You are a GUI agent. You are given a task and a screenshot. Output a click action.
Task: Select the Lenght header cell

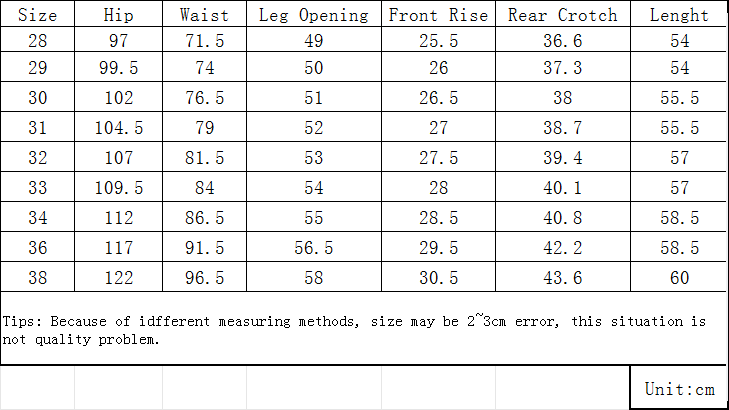click(678, 14)
